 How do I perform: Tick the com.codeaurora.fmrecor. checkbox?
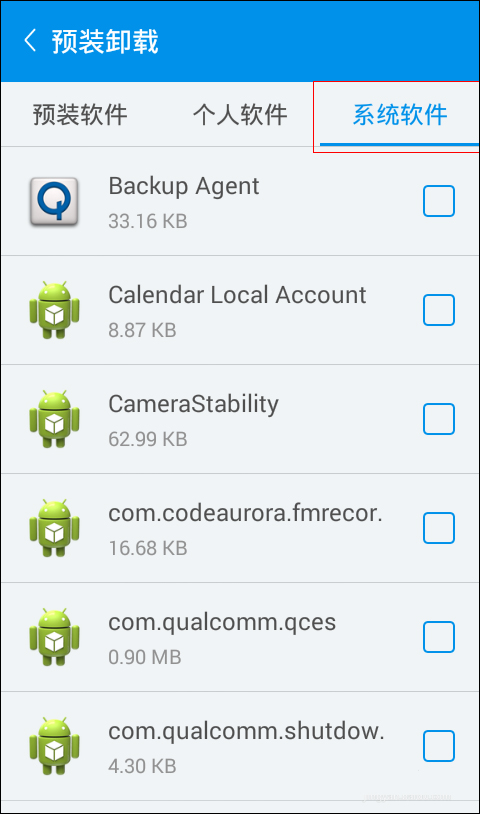click(x=439, y=528)
